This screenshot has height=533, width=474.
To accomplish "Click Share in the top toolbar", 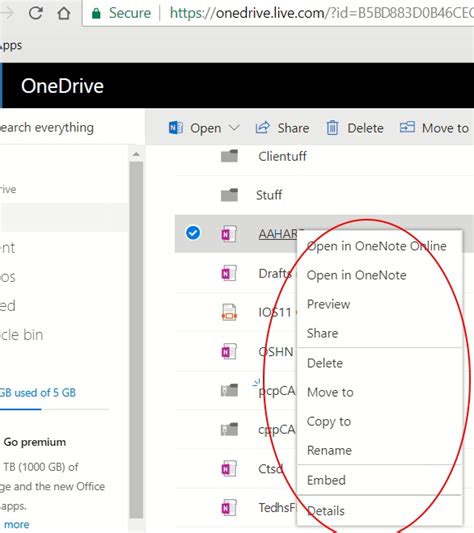I will tap(282, 128).
